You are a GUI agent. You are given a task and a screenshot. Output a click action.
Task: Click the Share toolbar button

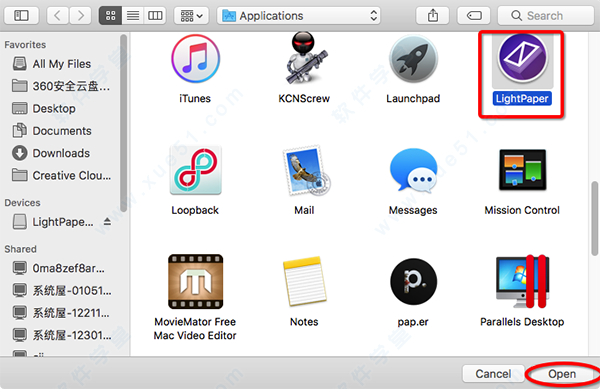(x=433, y=16)
